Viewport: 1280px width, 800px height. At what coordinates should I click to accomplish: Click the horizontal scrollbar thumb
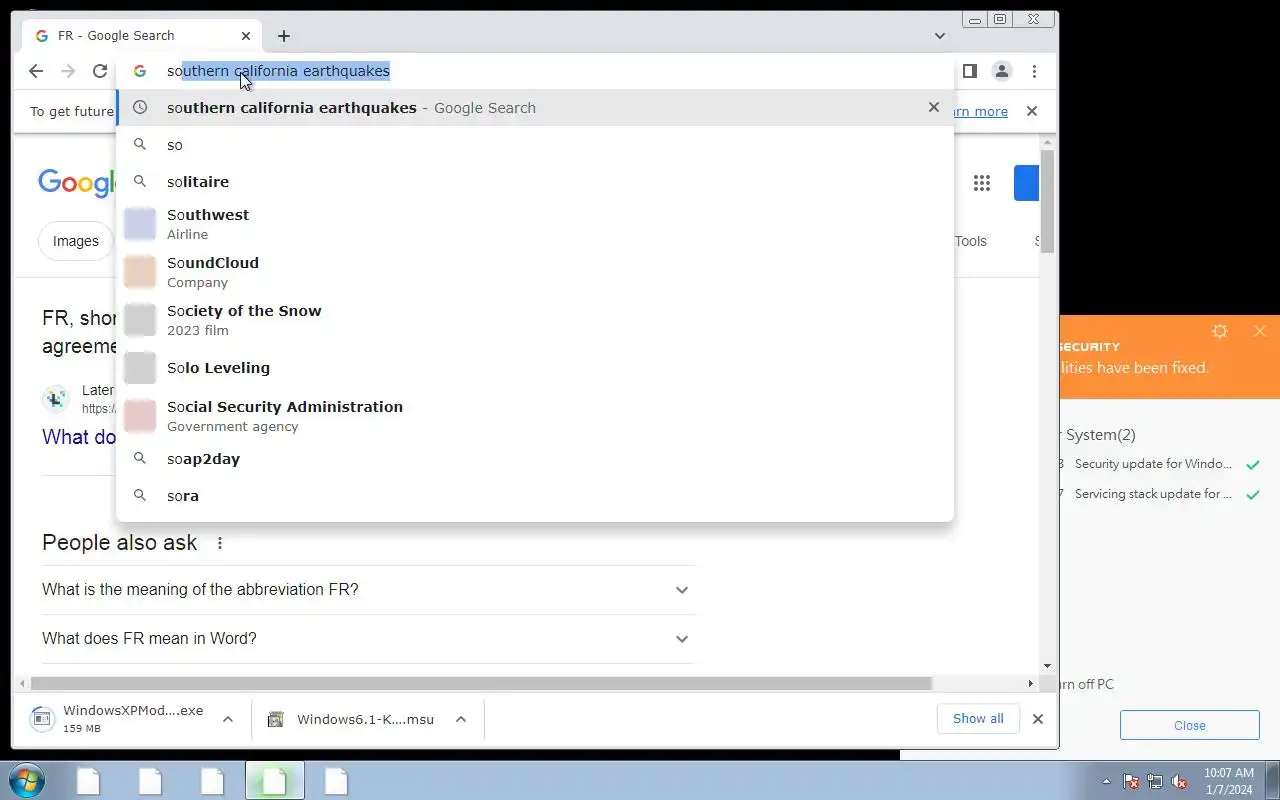click(x=481, y=684)
